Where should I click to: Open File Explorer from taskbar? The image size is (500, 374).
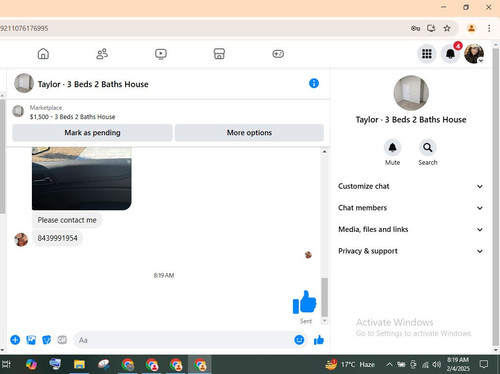(79, 364)
